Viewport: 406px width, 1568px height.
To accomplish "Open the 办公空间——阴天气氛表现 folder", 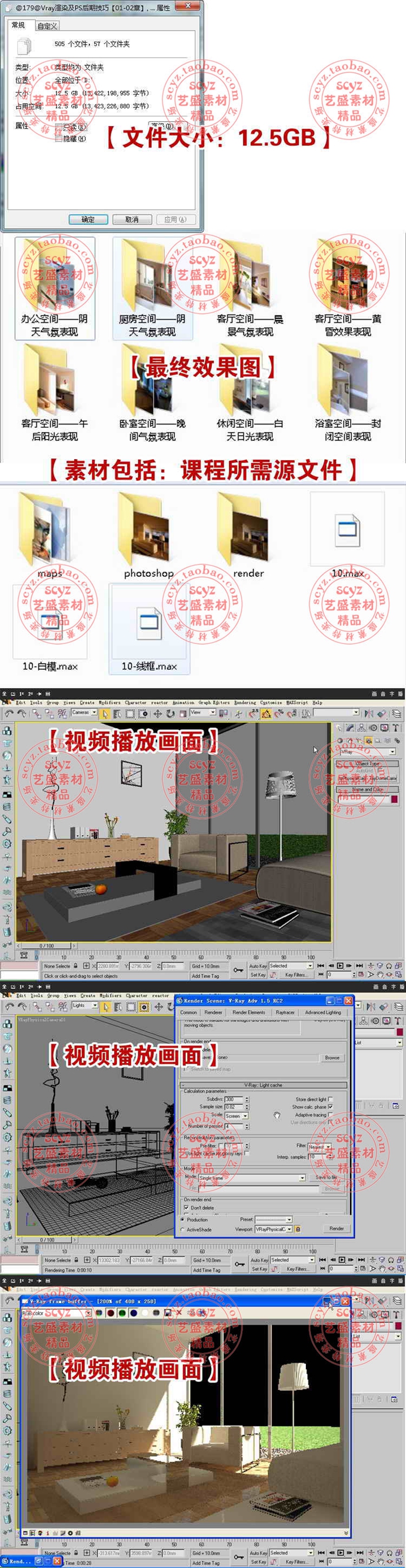I will [x=55, y=288].
